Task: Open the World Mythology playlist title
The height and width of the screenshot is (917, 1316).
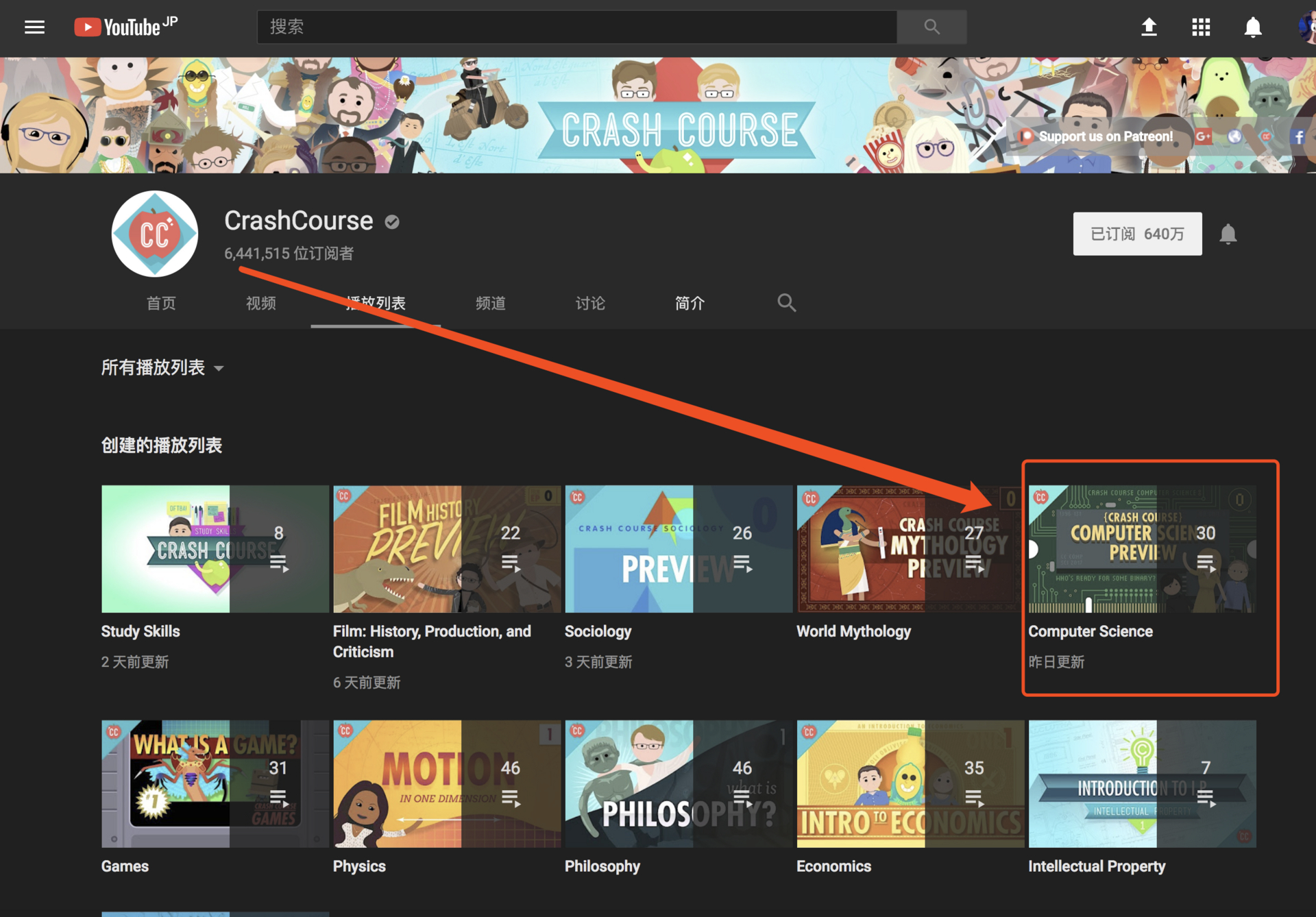Action: tap(853, 631)
